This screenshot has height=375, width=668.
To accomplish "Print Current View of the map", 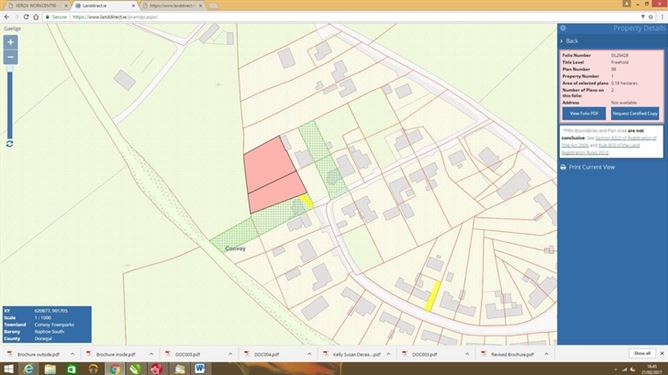I will pos(587,167).
